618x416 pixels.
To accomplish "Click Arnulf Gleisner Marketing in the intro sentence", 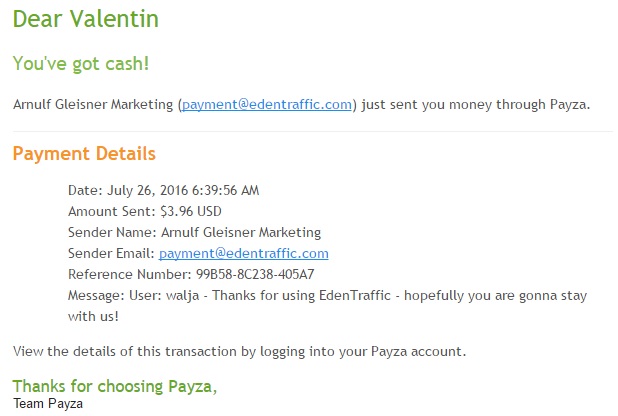I will (94, 104).
